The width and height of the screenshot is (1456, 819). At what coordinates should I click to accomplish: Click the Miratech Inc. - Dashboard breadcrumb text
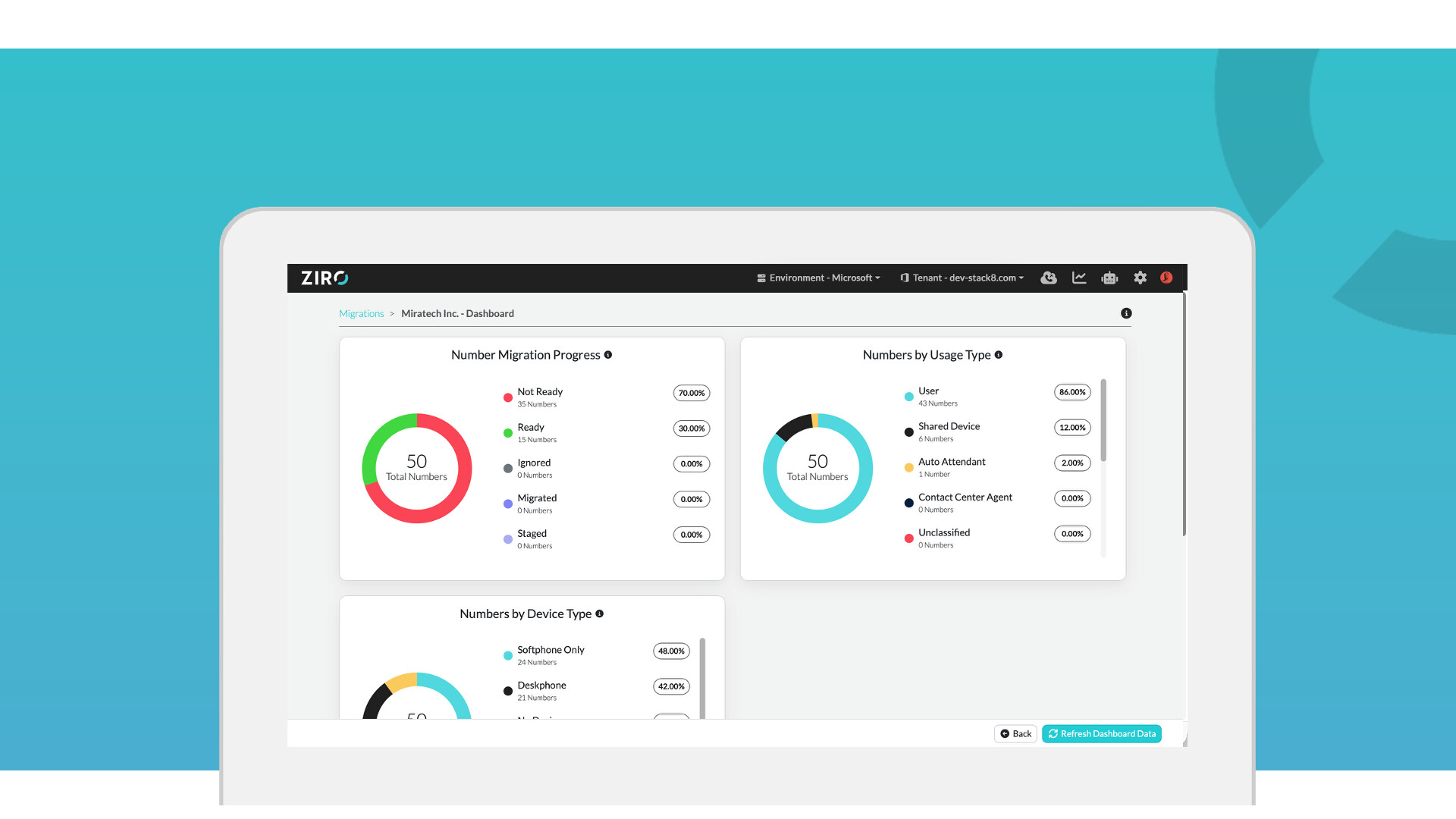[x=457, y=314]
